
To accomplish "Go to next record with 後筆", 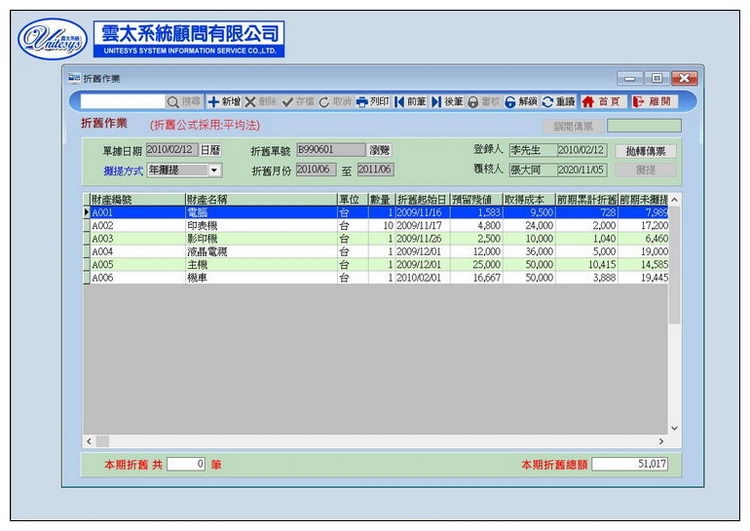I will (447, 102).
